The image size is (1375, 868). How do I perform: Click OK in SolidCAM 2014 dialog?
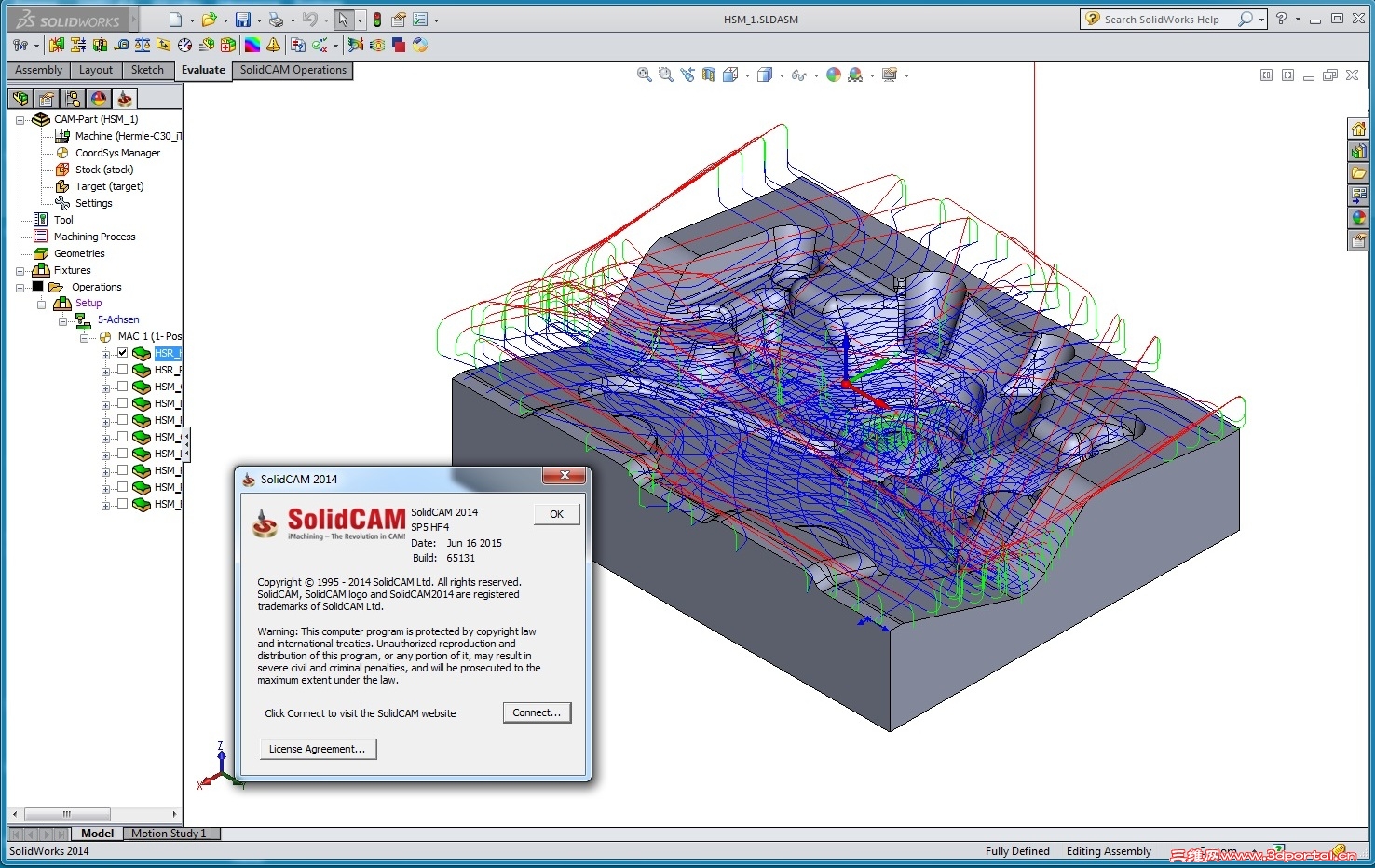(x=556, y=514)
